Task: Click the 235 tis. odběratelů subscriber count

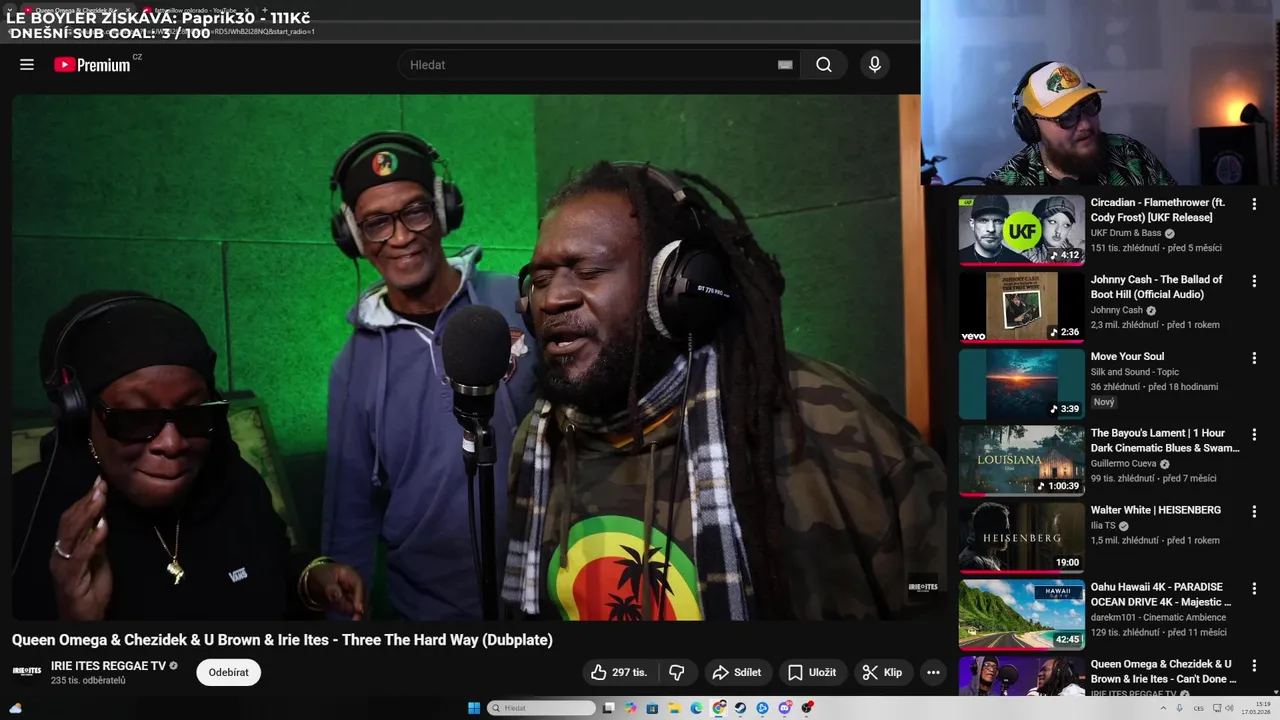Action: point(88,681)
